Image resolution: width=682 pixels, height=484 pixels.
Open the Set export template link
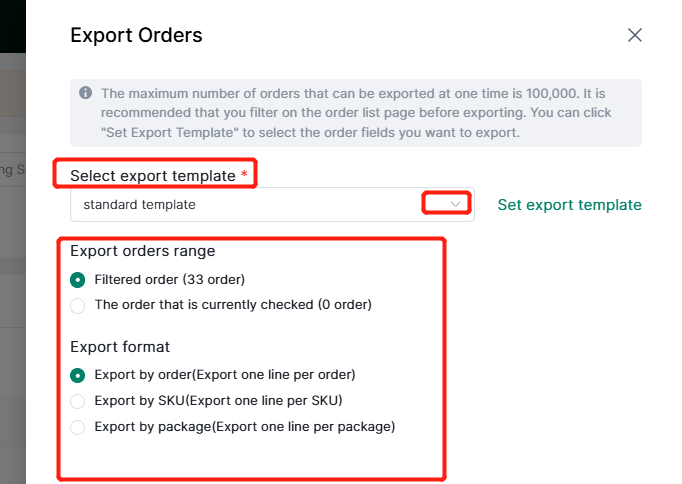pos(569,204)
